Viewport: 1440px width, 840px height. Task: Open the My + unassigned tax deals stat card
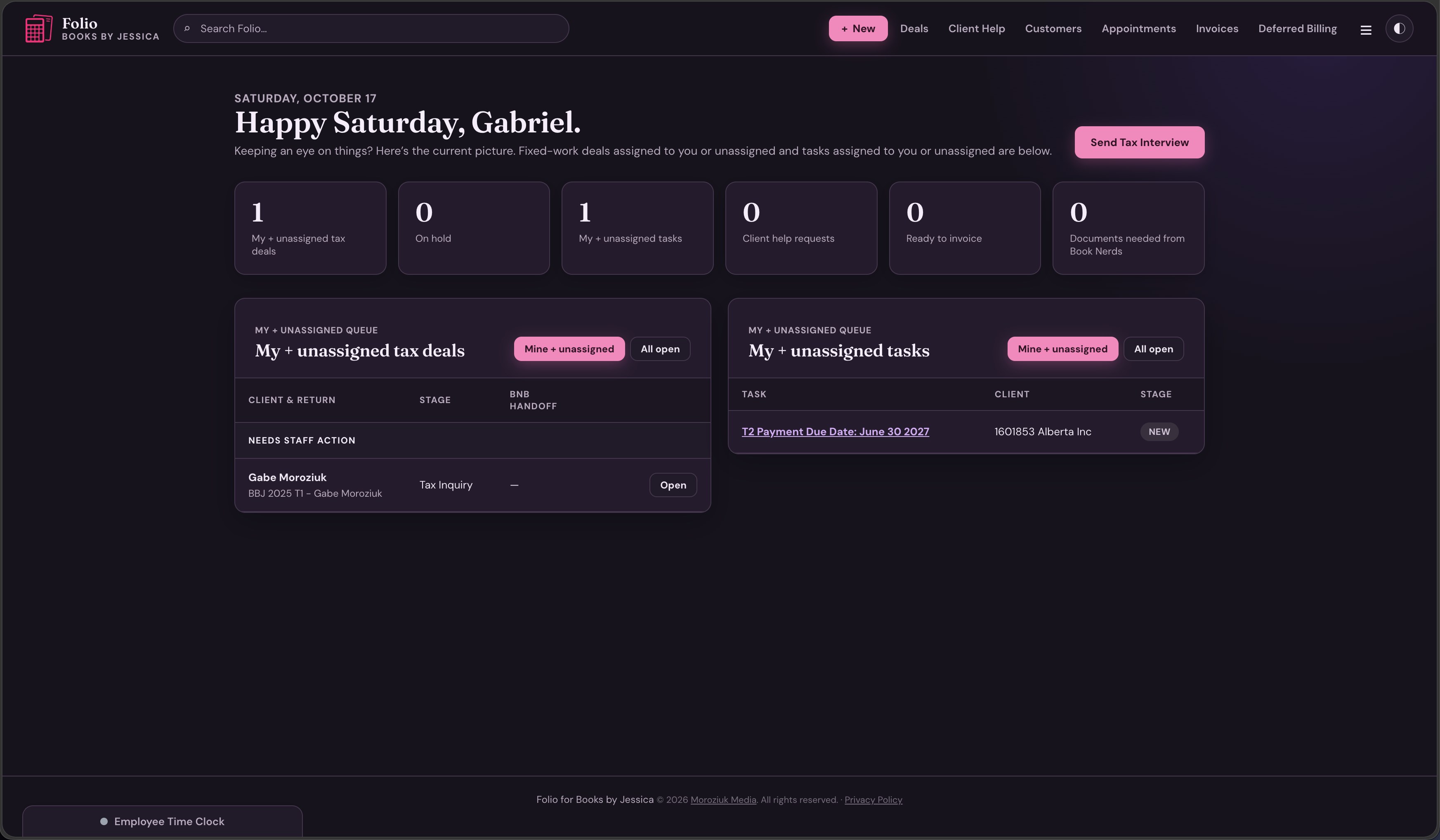(x=310, y=228)
